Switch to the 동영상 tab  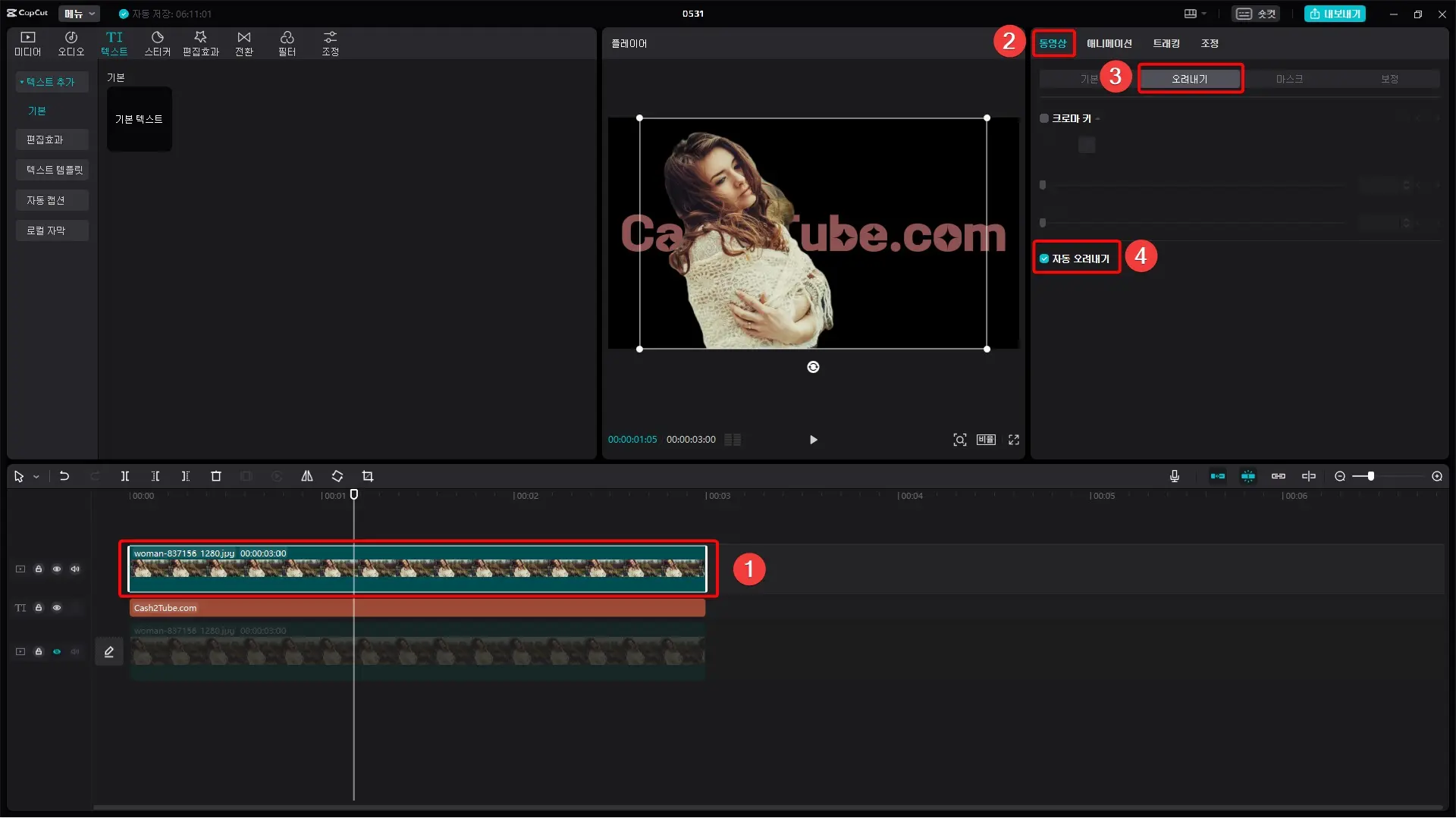1053,43
